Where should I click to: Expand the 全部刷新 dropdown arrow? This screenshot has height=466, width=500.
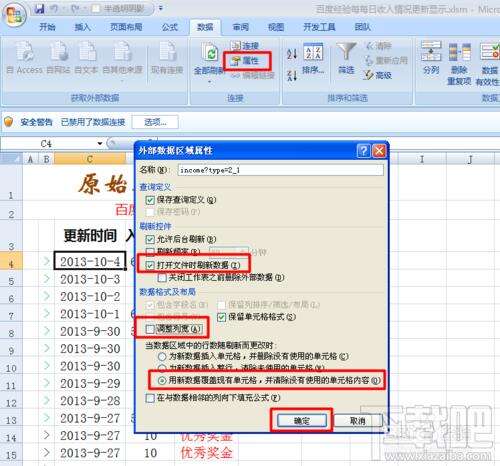(209, 81)
